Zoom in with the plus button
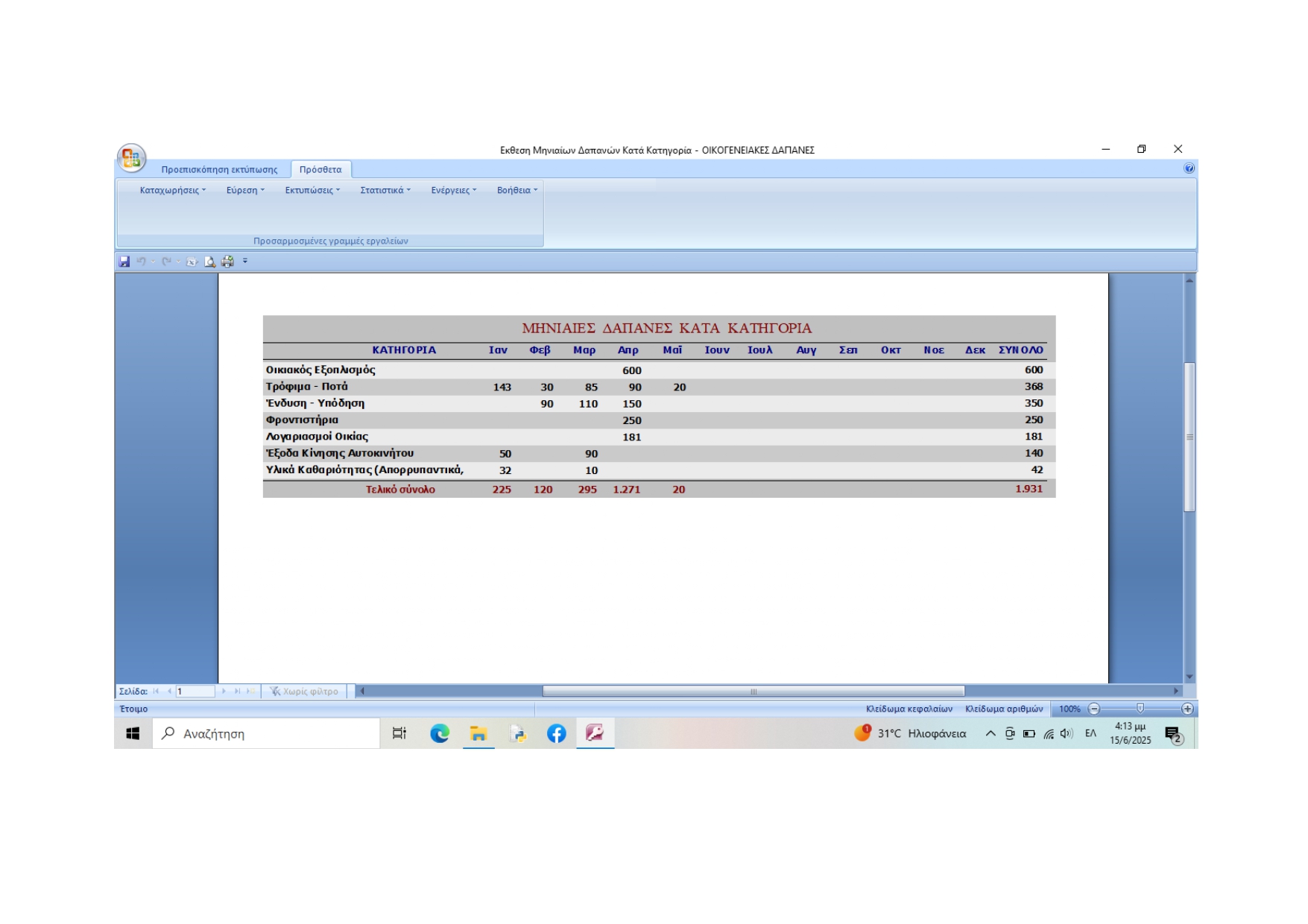 [1187, 709]
